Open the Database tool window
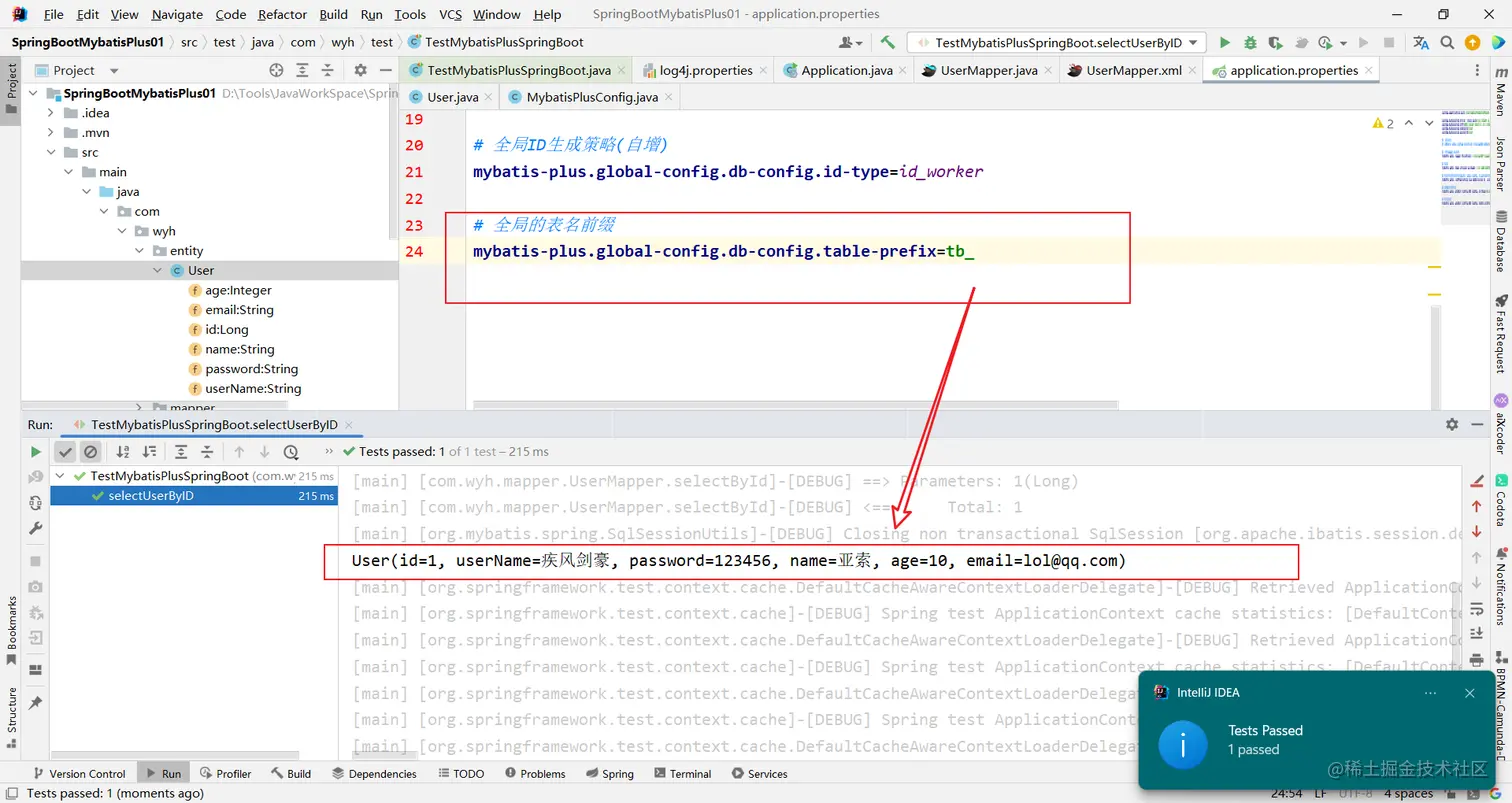1512x803 pixels. [x=1500, y=241]
